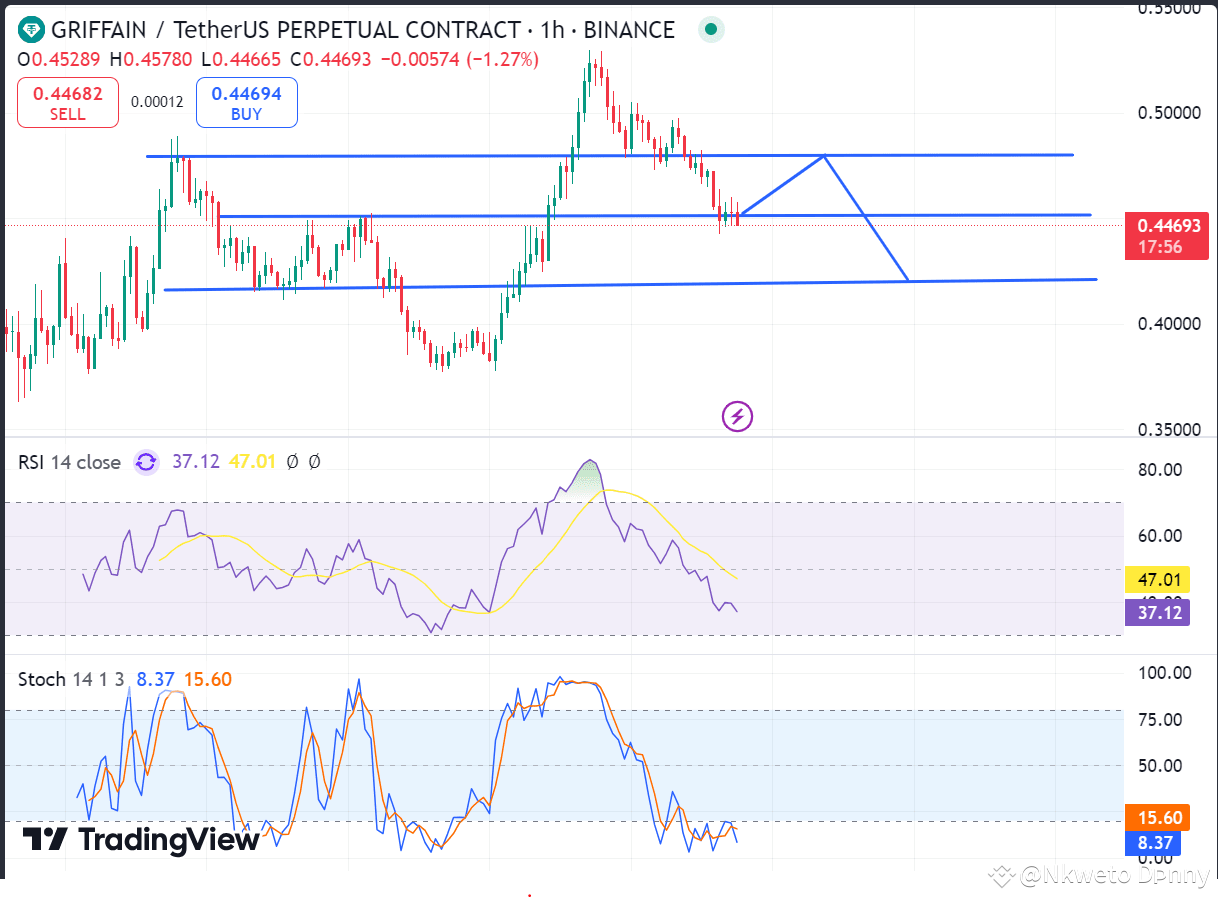
Task: Click the orange 15.60 Stoch value badge
Action: point(1157,818)
